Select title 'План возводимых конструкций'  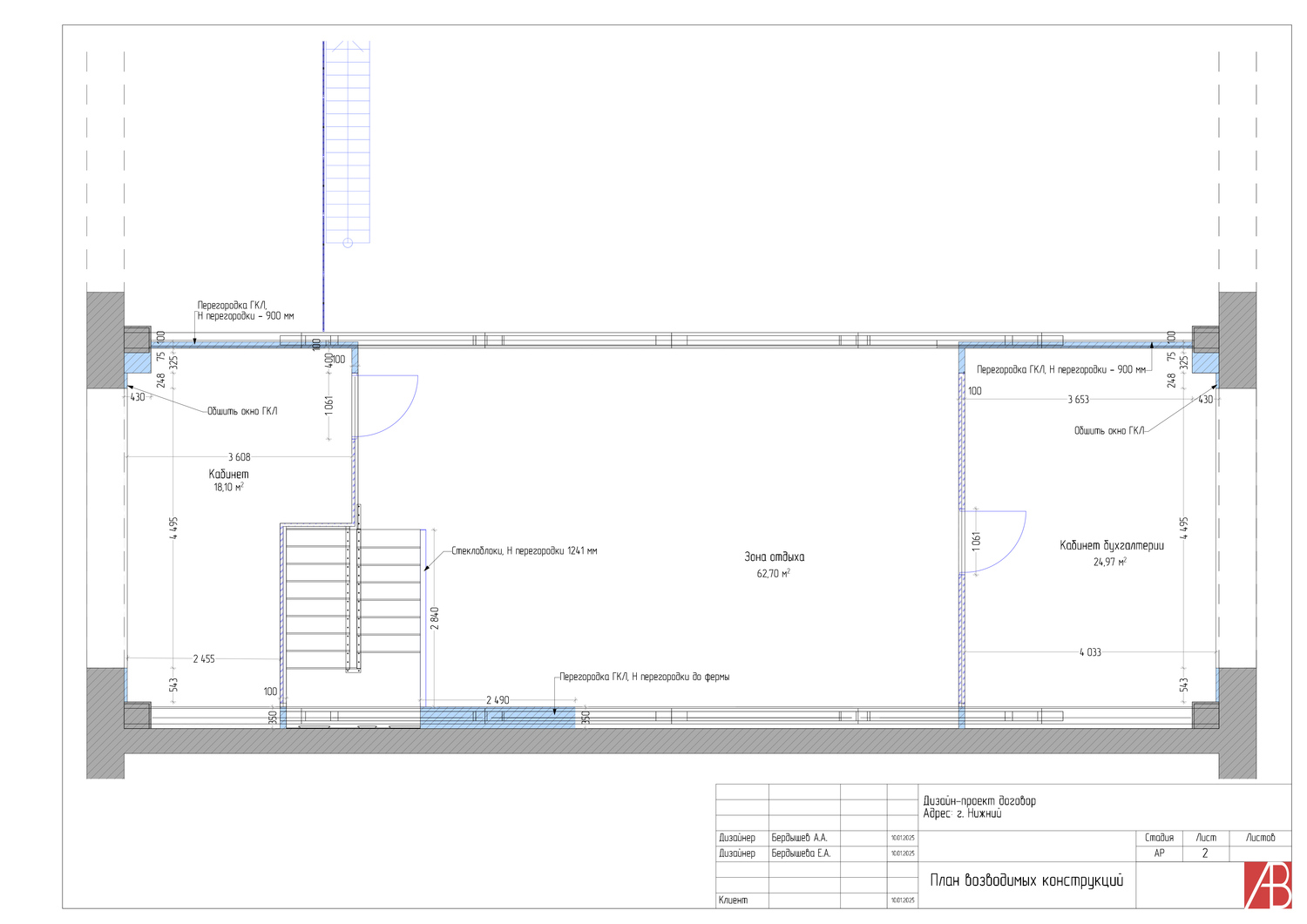(x=1026, y=880)
